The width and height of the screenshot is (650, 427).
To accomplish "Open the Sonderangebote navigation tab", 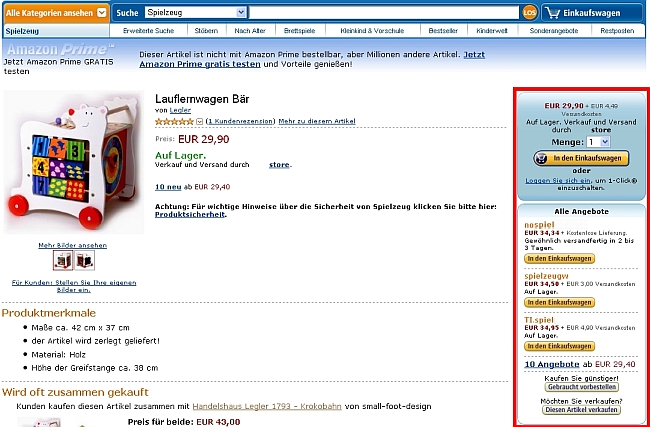I will [553, 31].
